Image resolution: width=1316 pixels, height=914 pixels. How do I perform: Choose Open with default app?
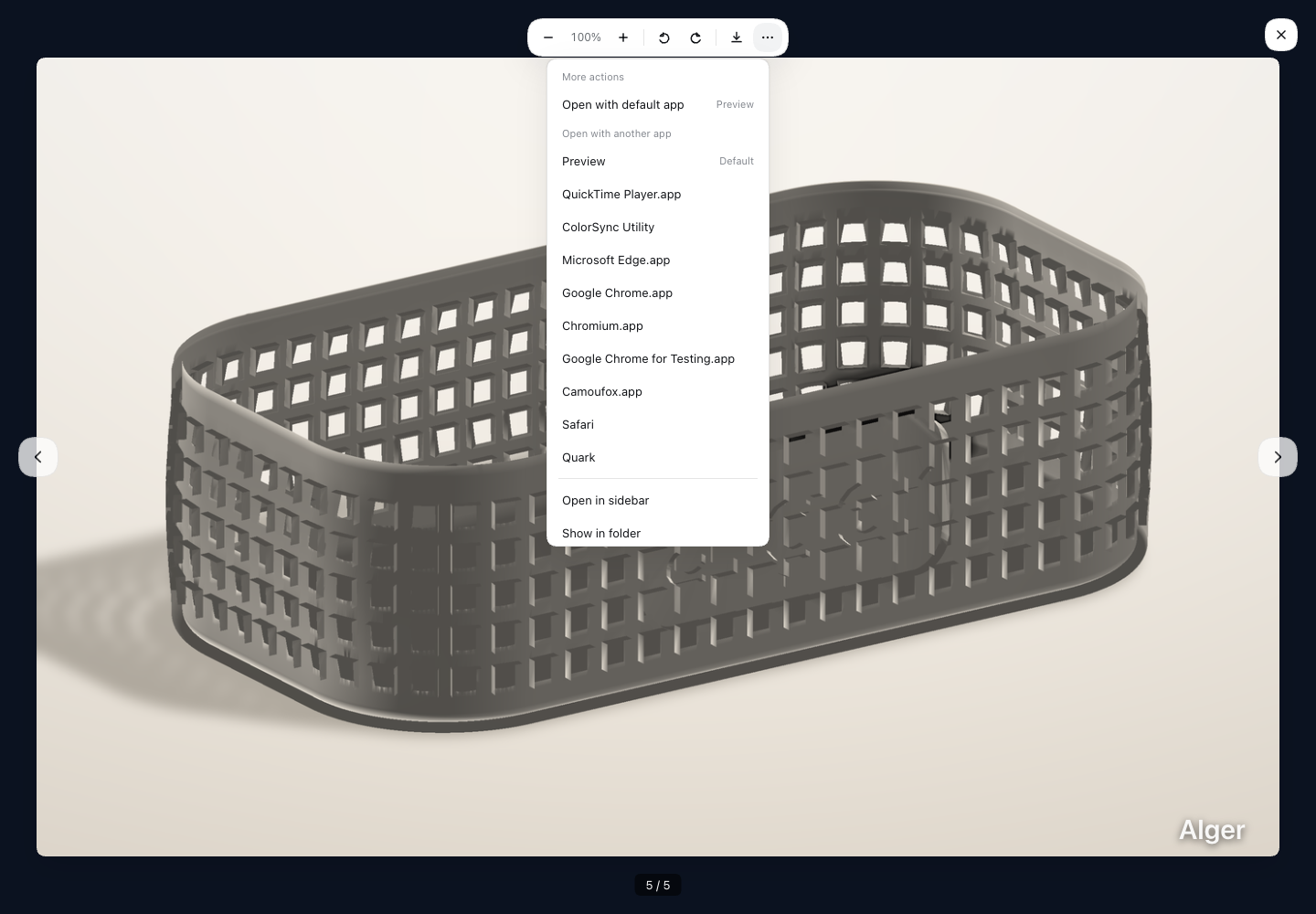pyautogui.click(x=658, y=104)
